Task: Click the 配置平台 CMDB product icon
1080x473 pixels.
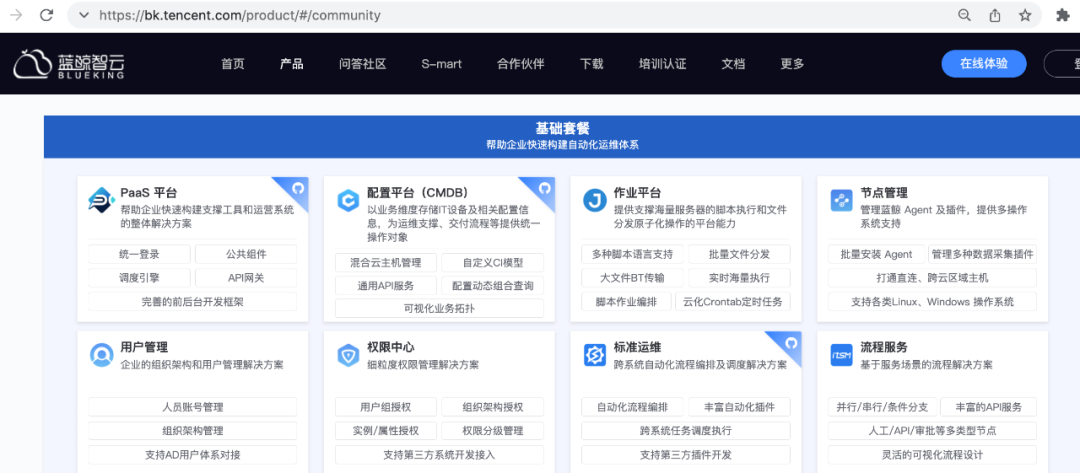Action: point(348,200)
